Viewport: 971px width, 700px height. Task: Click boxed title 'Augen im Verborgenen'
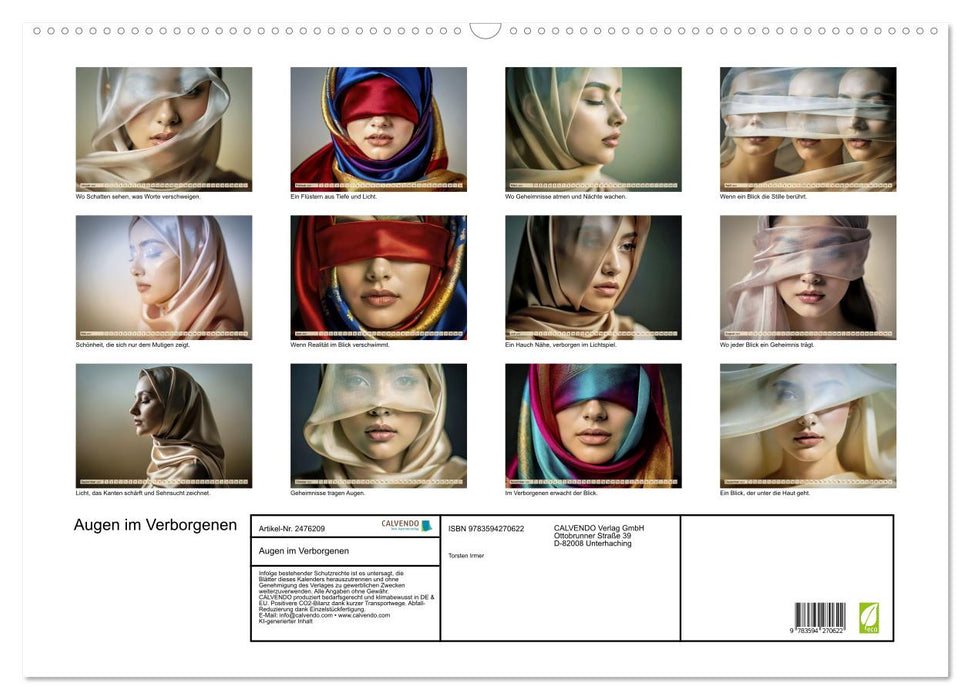pos(303,551)
